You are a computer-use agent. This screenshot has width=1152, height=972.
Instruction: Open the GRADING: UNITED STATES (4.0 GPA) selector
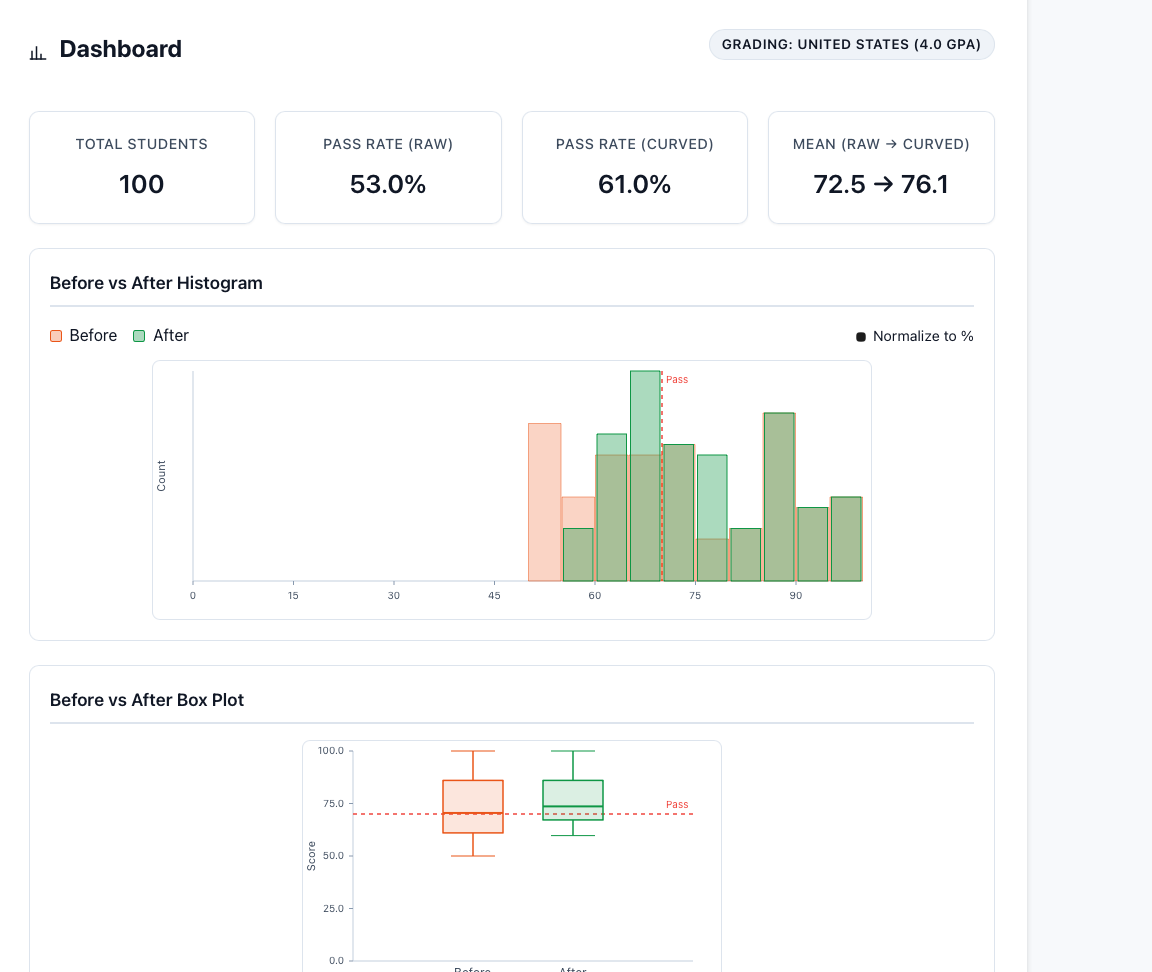(851, 44)
